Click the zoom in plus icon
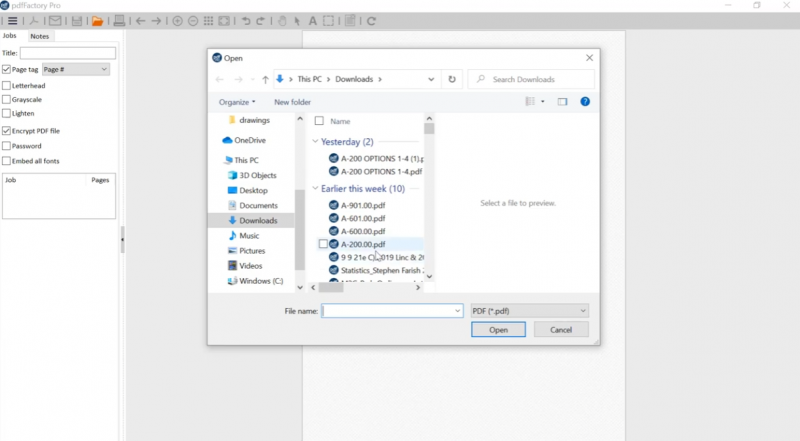The image size is (800, 441). (x=178, y=20)
